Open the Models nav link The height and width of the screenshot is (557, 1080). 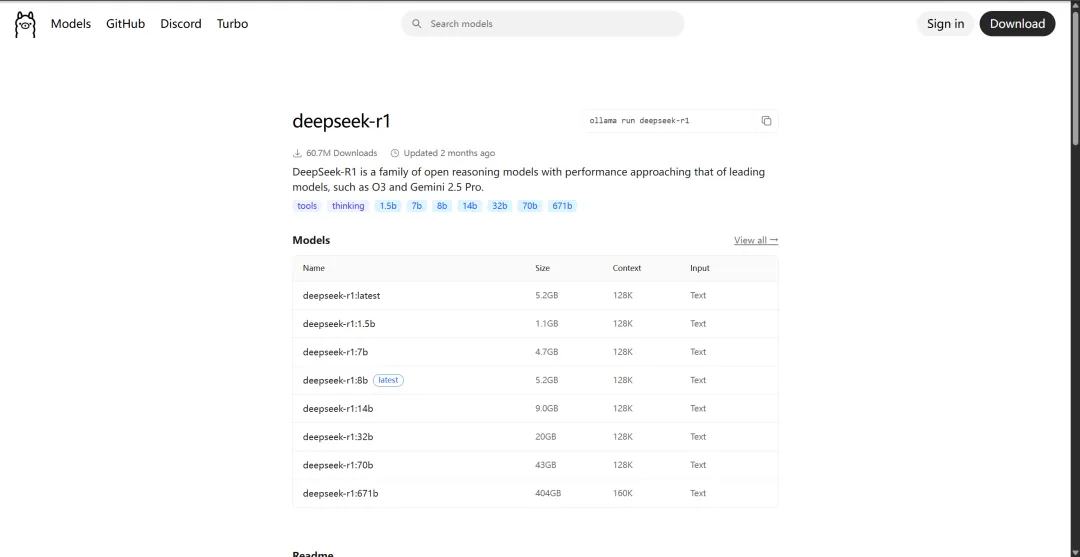(71, 23)
